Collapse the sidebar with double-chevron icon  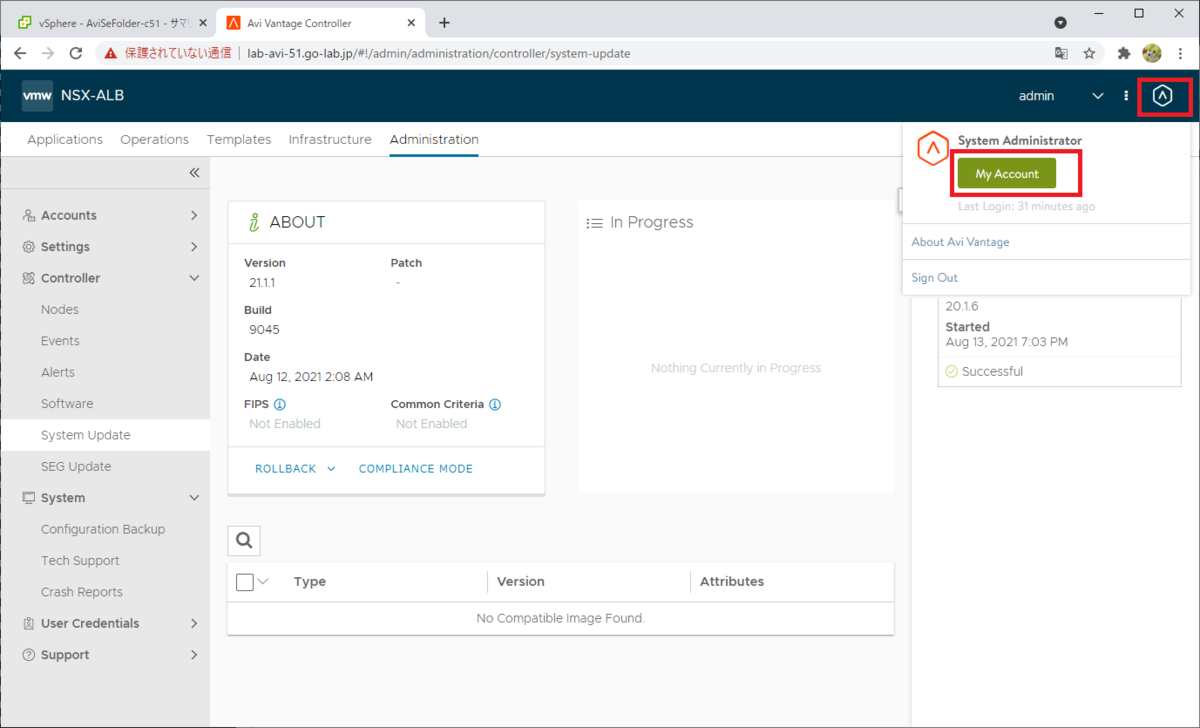194,173
